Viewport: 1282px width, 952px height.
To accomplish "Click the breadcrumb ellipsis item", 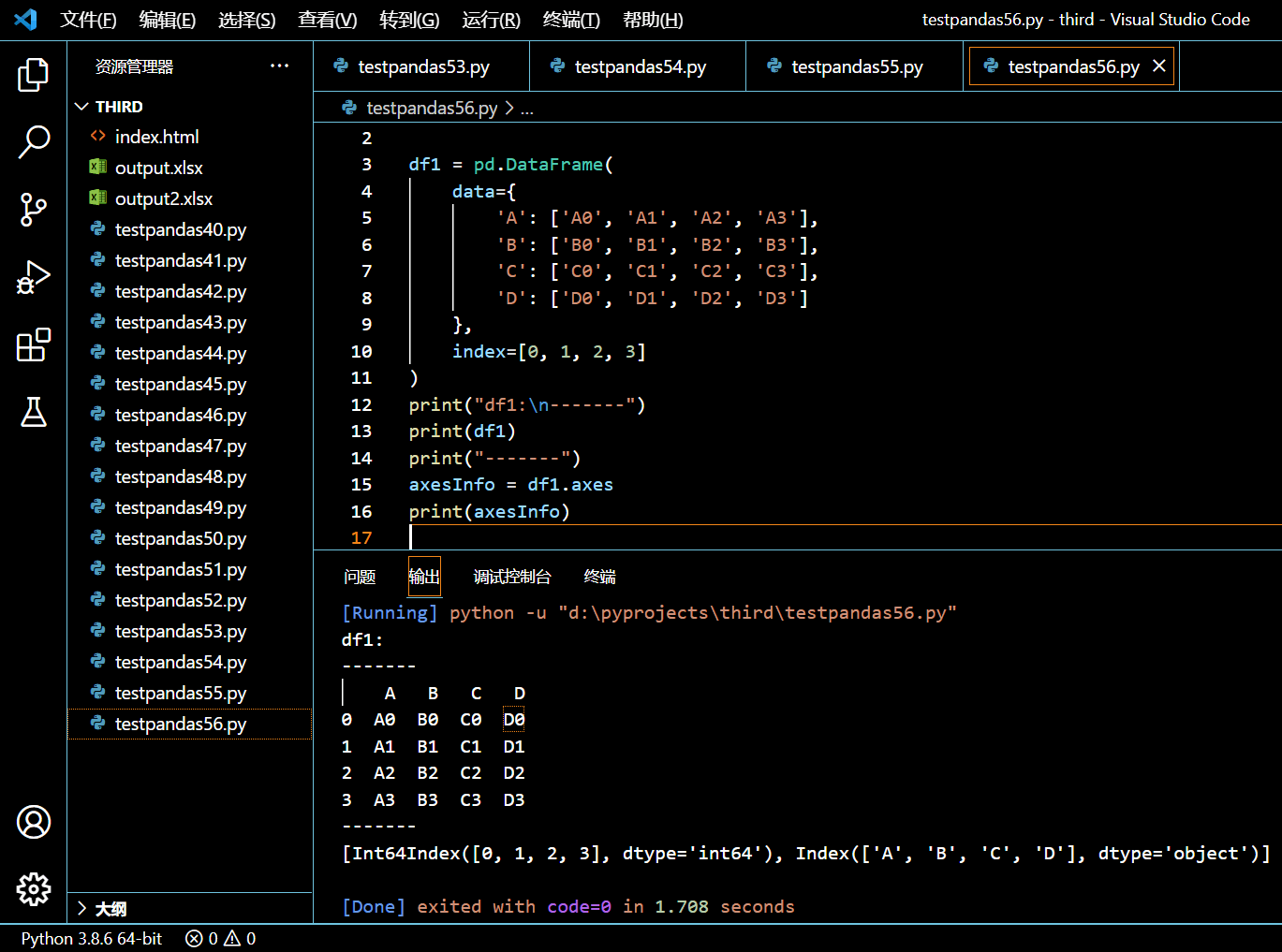I will click(x=527, y=109).
